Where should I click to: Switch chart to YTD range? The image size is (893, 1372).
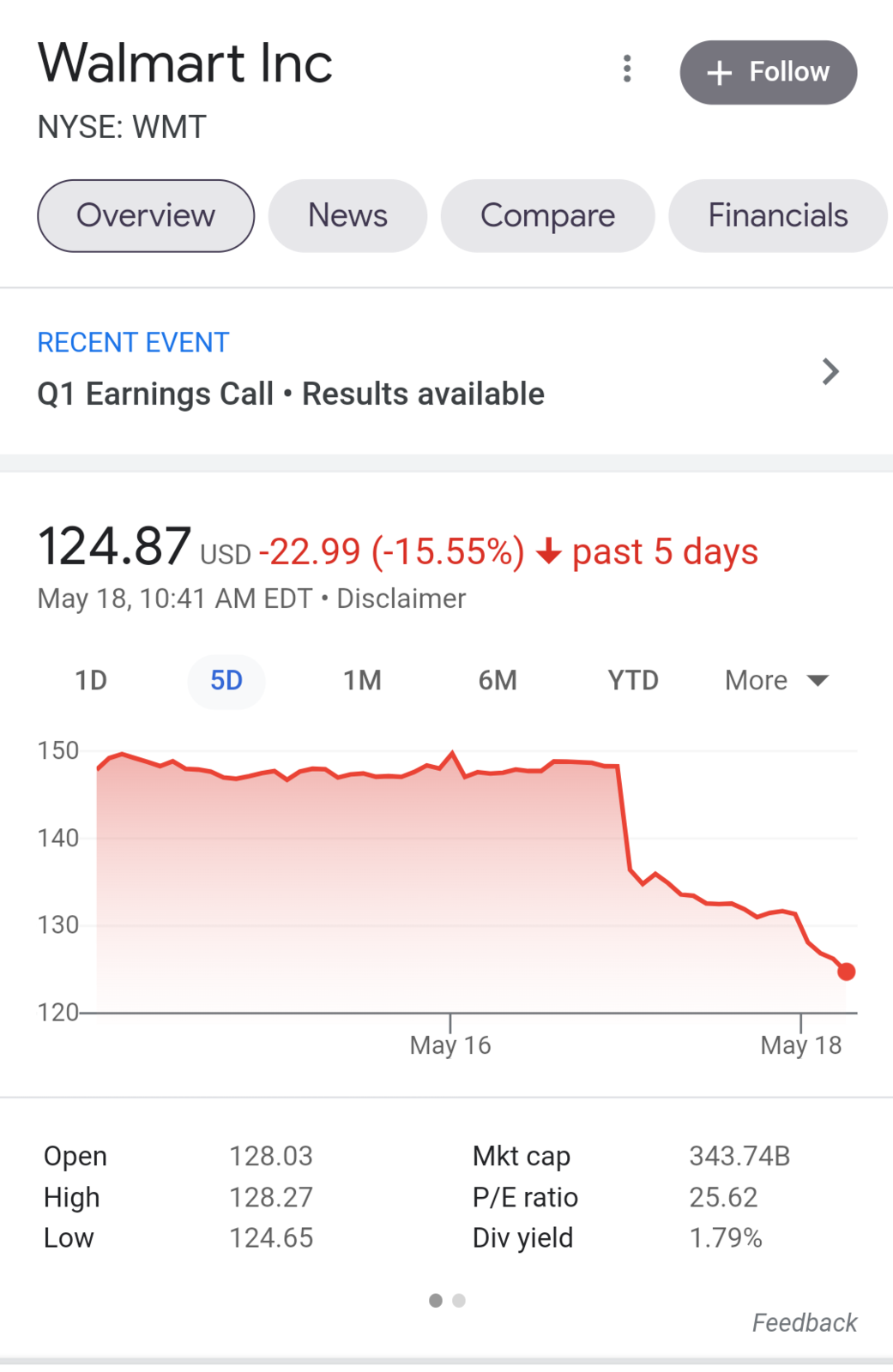click(x=633, y=681)
